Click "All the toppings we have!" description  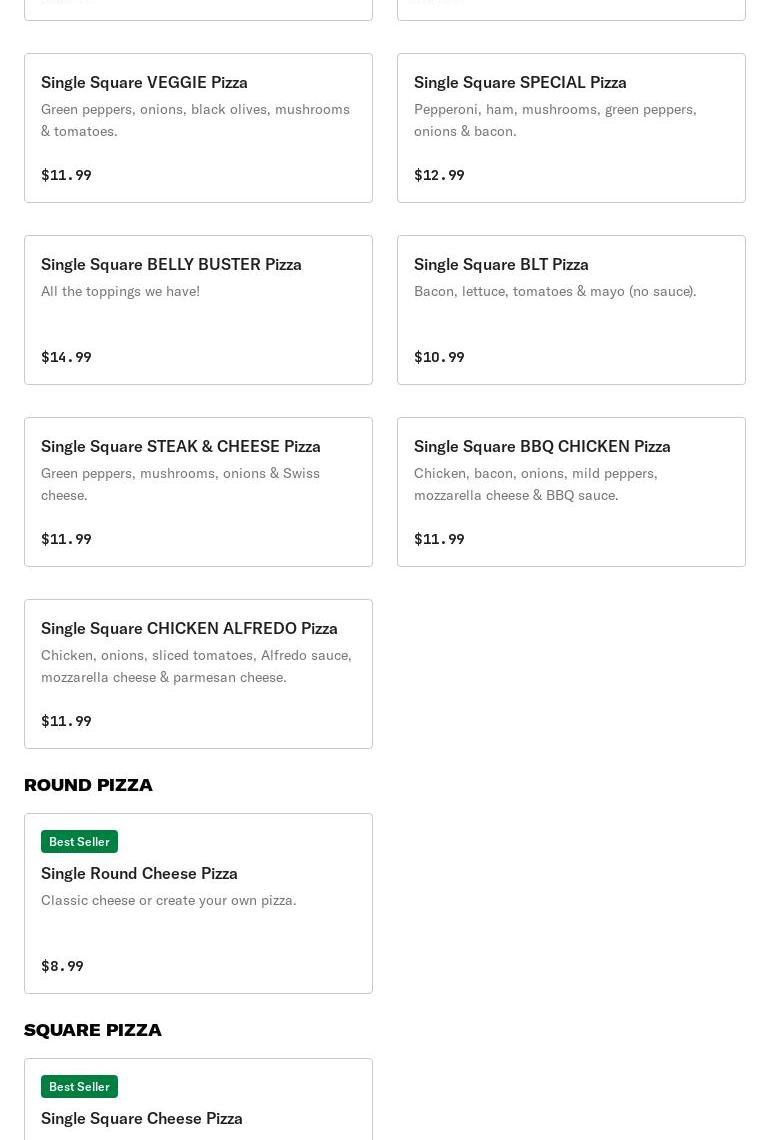[120, 291]
